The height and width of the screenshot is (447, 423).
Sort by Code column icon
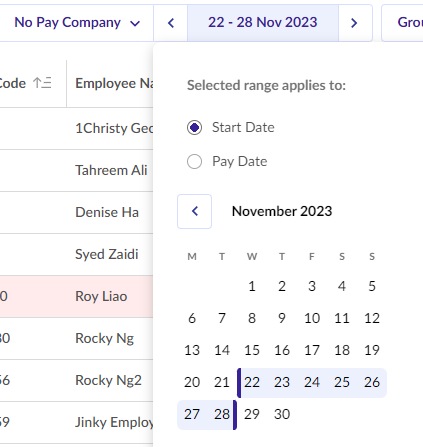pos(42,83)
